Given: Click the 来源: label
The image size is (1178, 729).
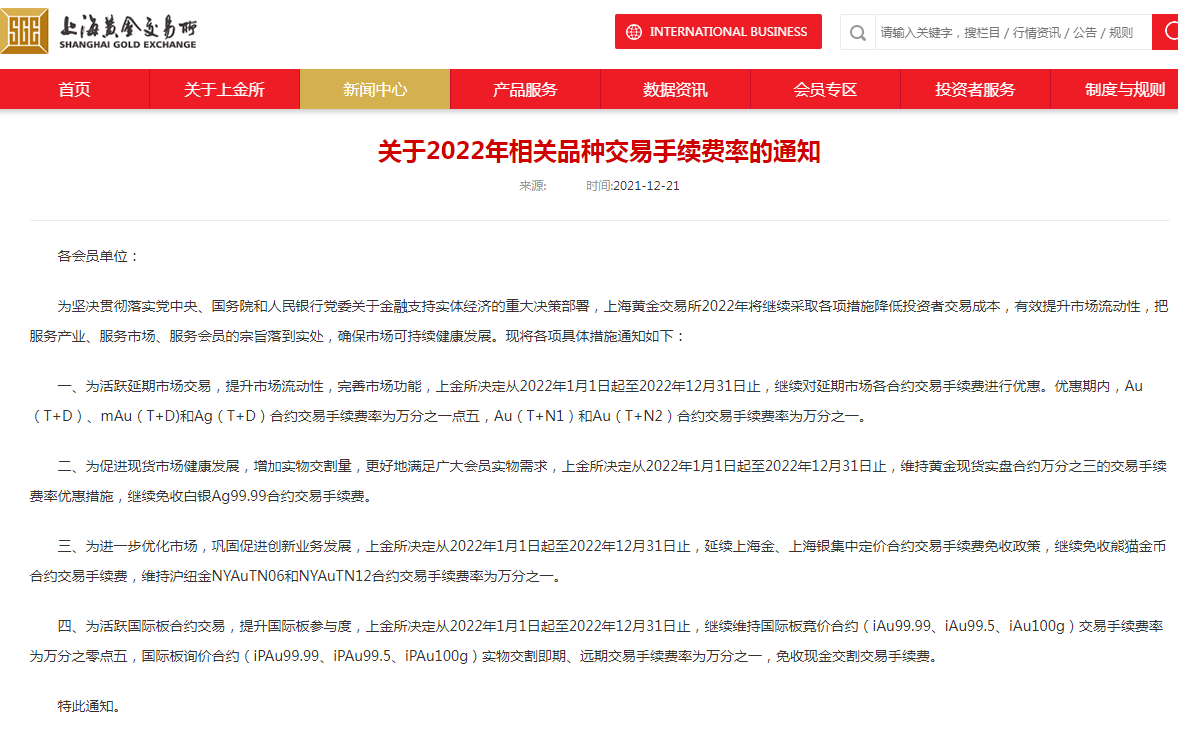Looking at the screenshot, I should pyautogui.click(x=533, y=186).
